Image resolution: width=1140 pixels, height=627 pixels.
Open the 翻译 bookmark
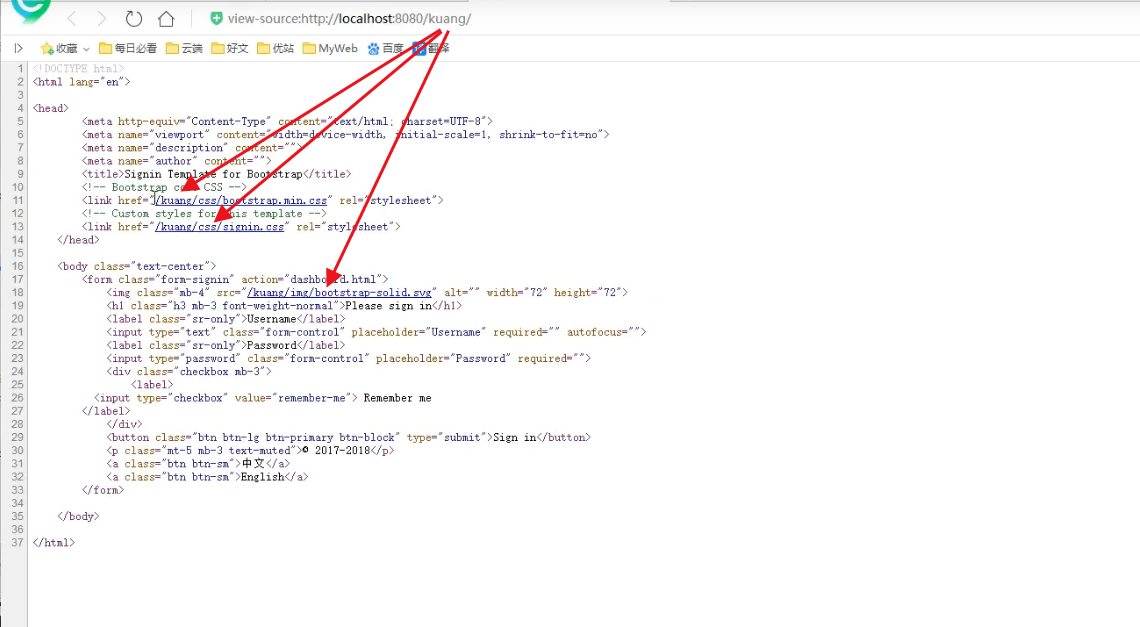431,48
